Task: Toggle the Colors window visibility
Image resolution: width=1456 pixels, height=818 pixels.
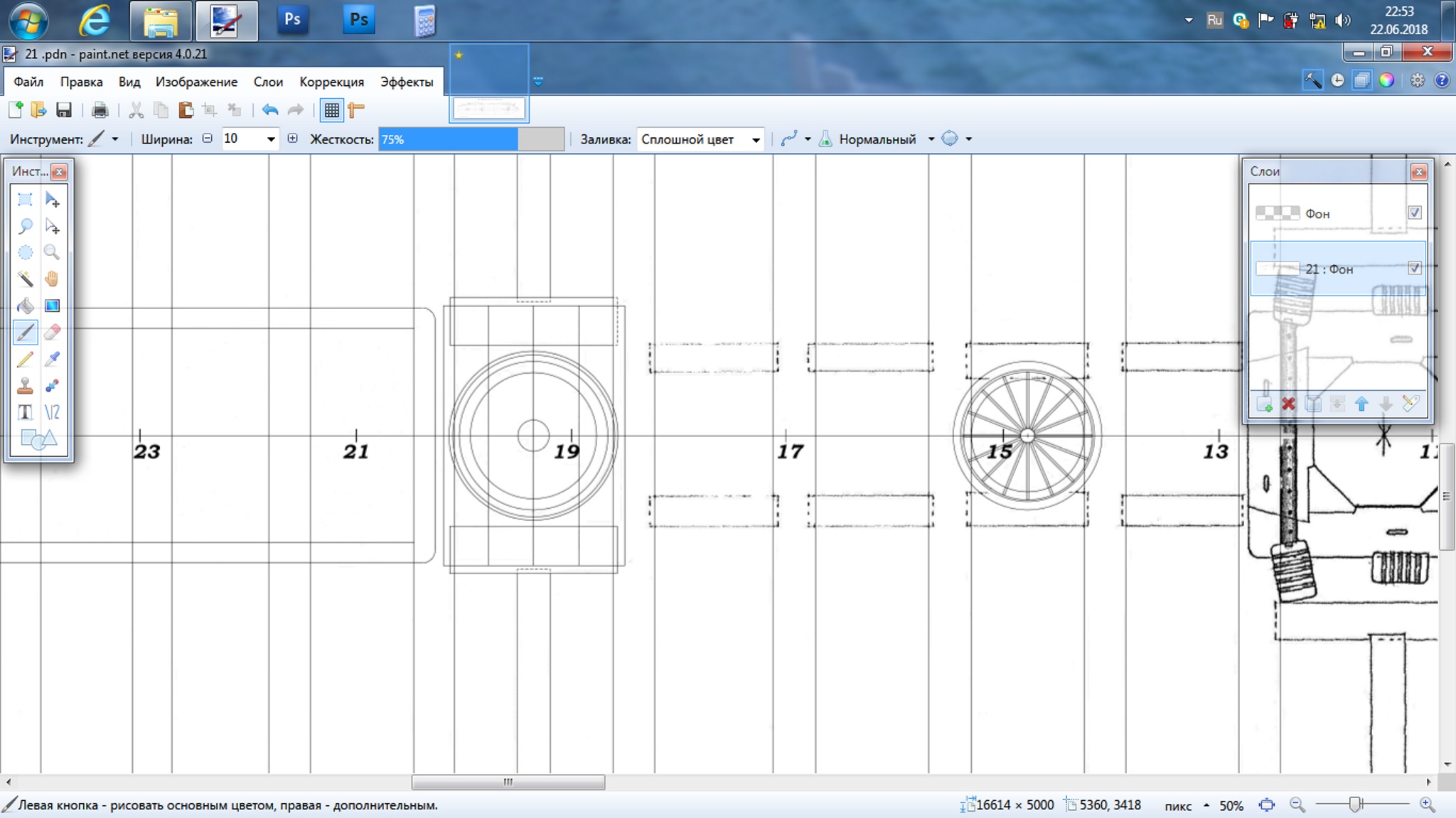Action: click(x=1386, y=80)
